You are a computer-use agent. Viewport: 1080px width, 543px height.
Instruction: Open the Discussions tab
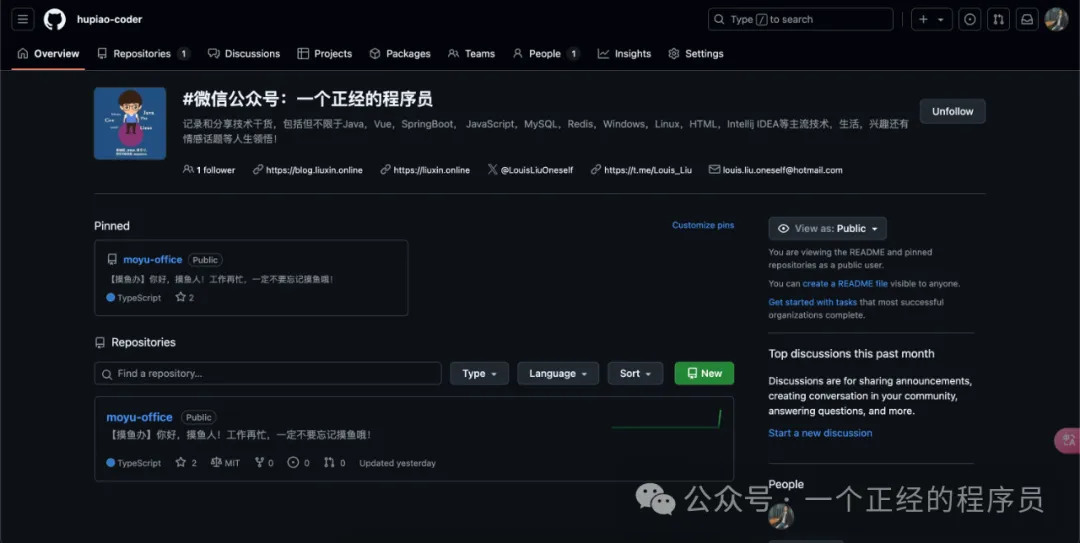pyautogui.click(x=244, y=54)
